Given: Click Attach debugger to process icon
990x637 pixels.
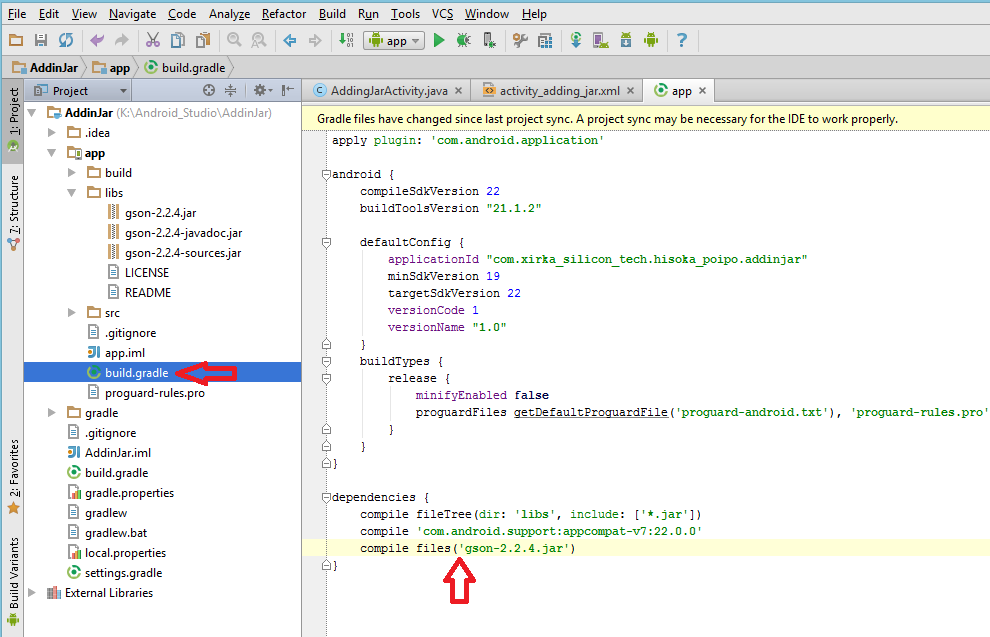Looking at the screenshot, I should (489, 40).
